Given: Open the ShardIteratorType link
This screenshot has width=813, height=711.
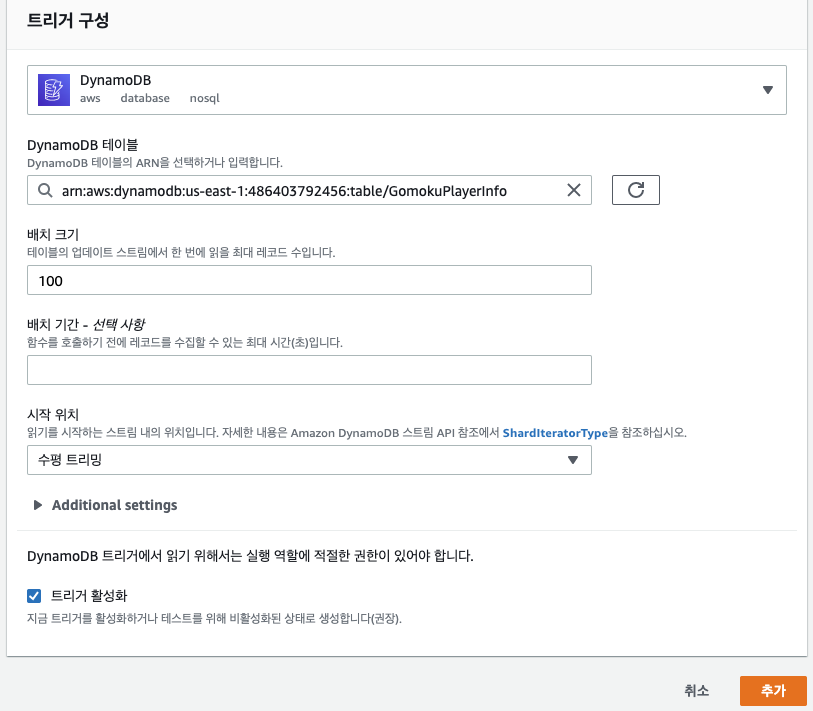Looking at the screenshot, I should point(555,433).
